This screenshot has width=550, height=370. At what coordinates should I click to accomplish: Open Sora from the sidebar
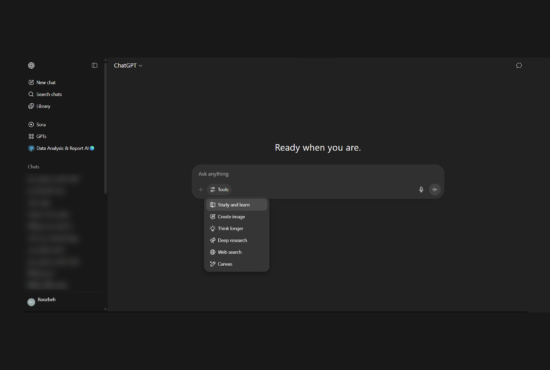[37, 125]
